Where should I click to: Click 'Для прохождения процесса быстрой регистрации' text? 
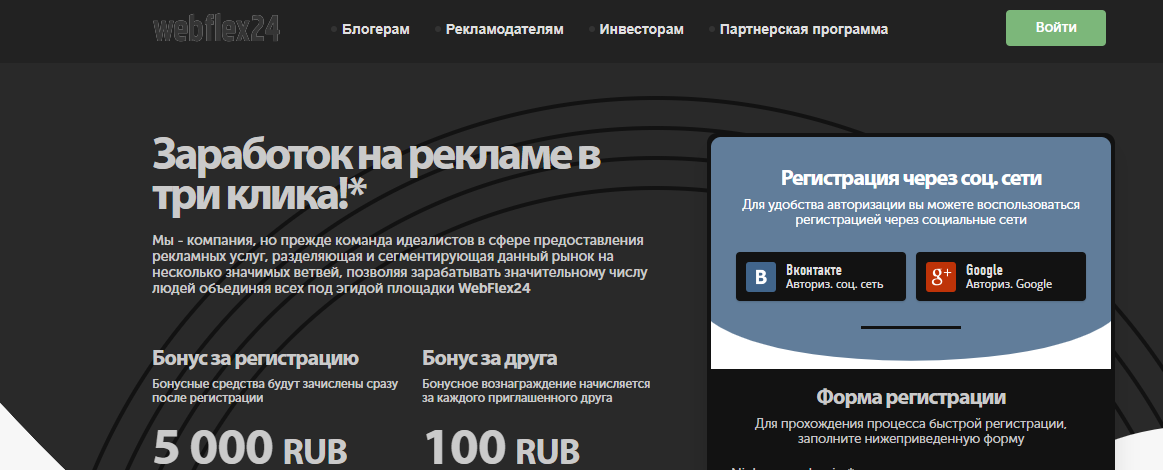tap(911, 431)
